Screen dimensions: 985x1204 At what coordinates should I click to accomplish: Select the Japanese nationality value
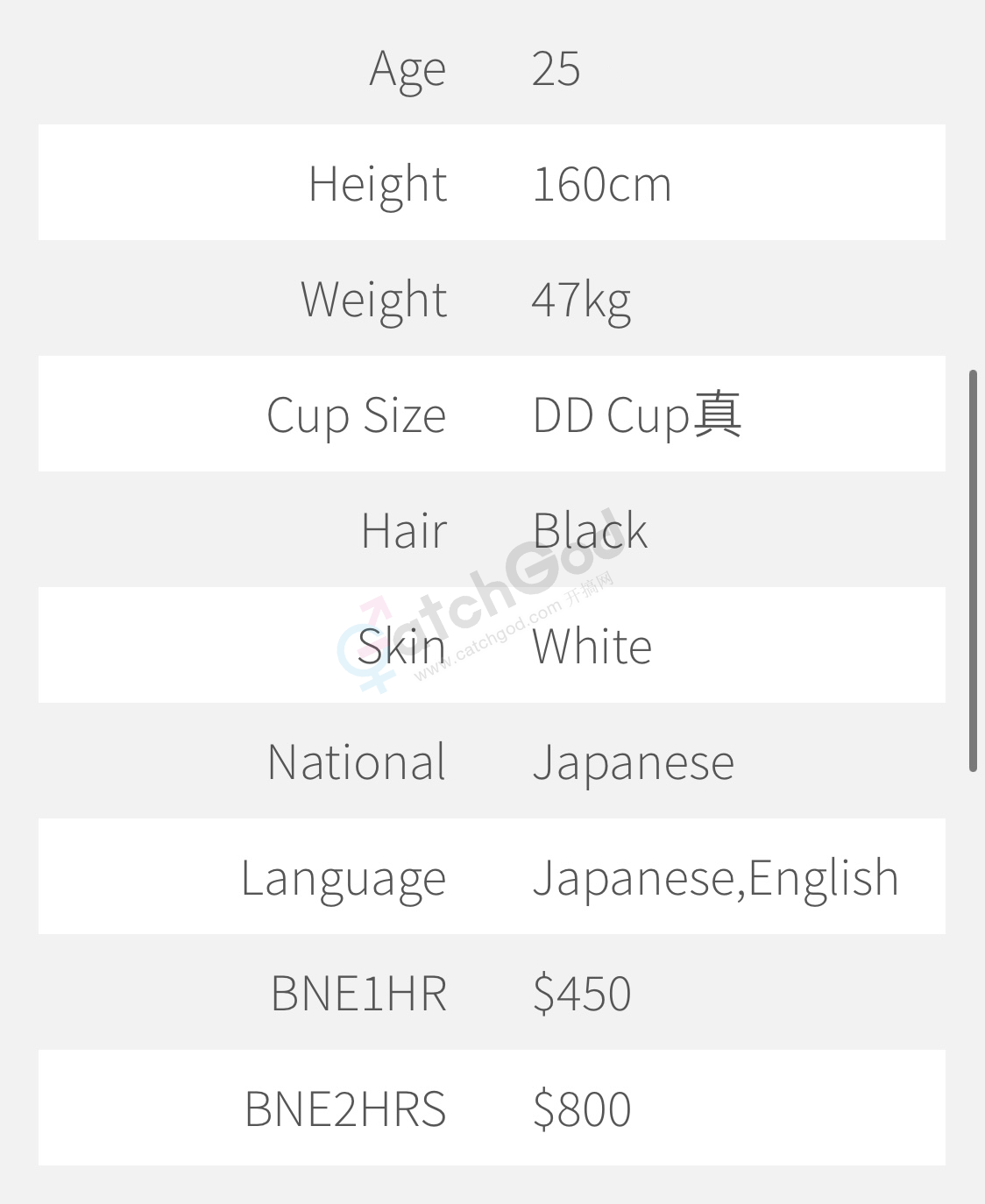(633, 762)
